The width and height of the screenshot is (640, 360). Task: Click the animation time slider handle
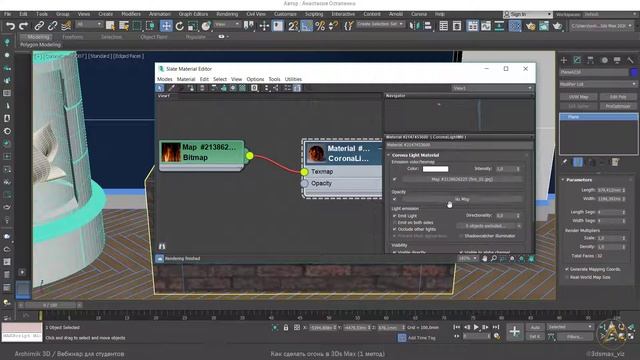[51, 305]
